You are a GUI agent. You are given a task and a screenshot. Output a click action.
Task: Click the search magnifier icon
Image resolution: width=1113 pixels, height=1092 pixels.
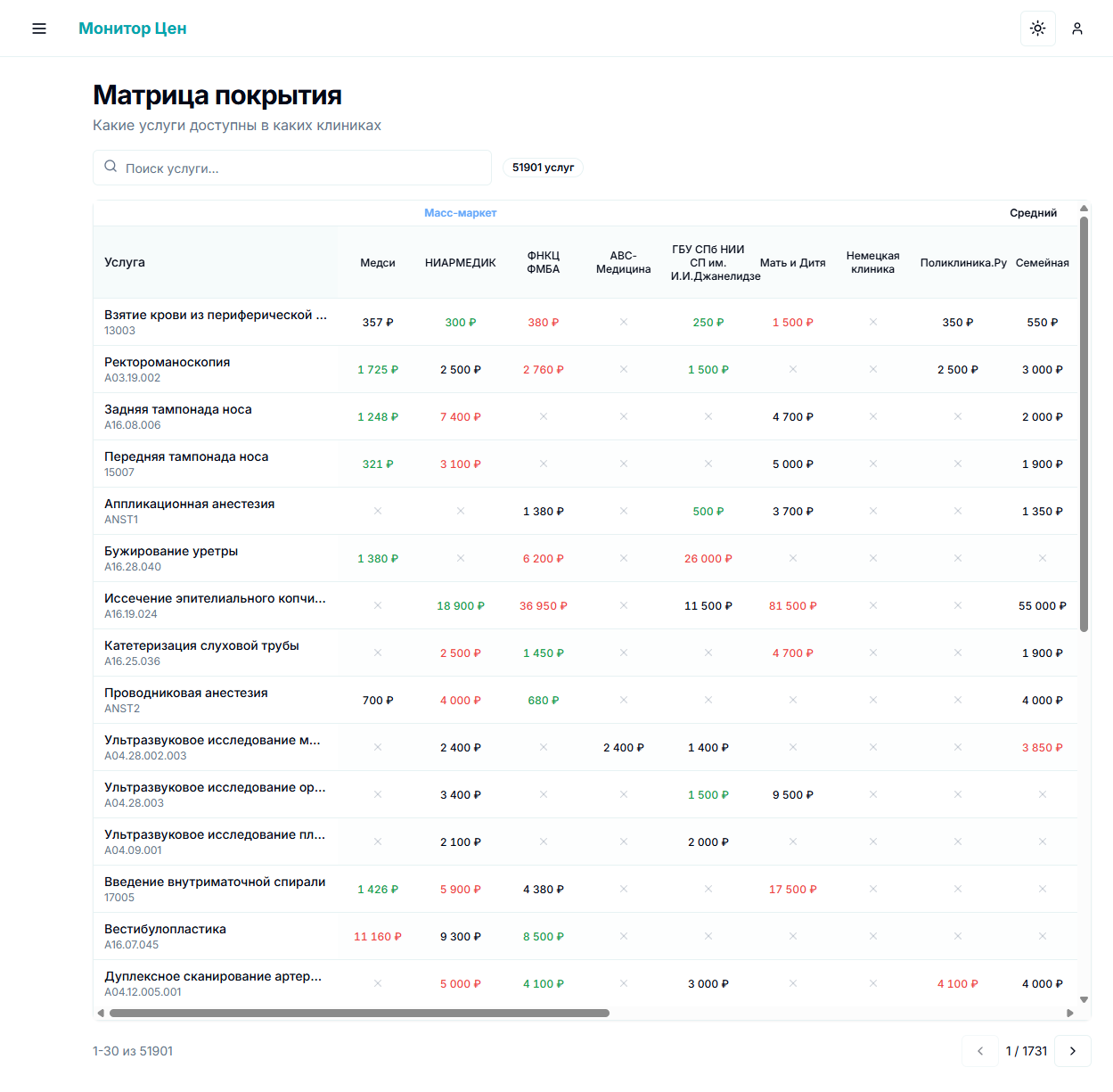(110, 167)
